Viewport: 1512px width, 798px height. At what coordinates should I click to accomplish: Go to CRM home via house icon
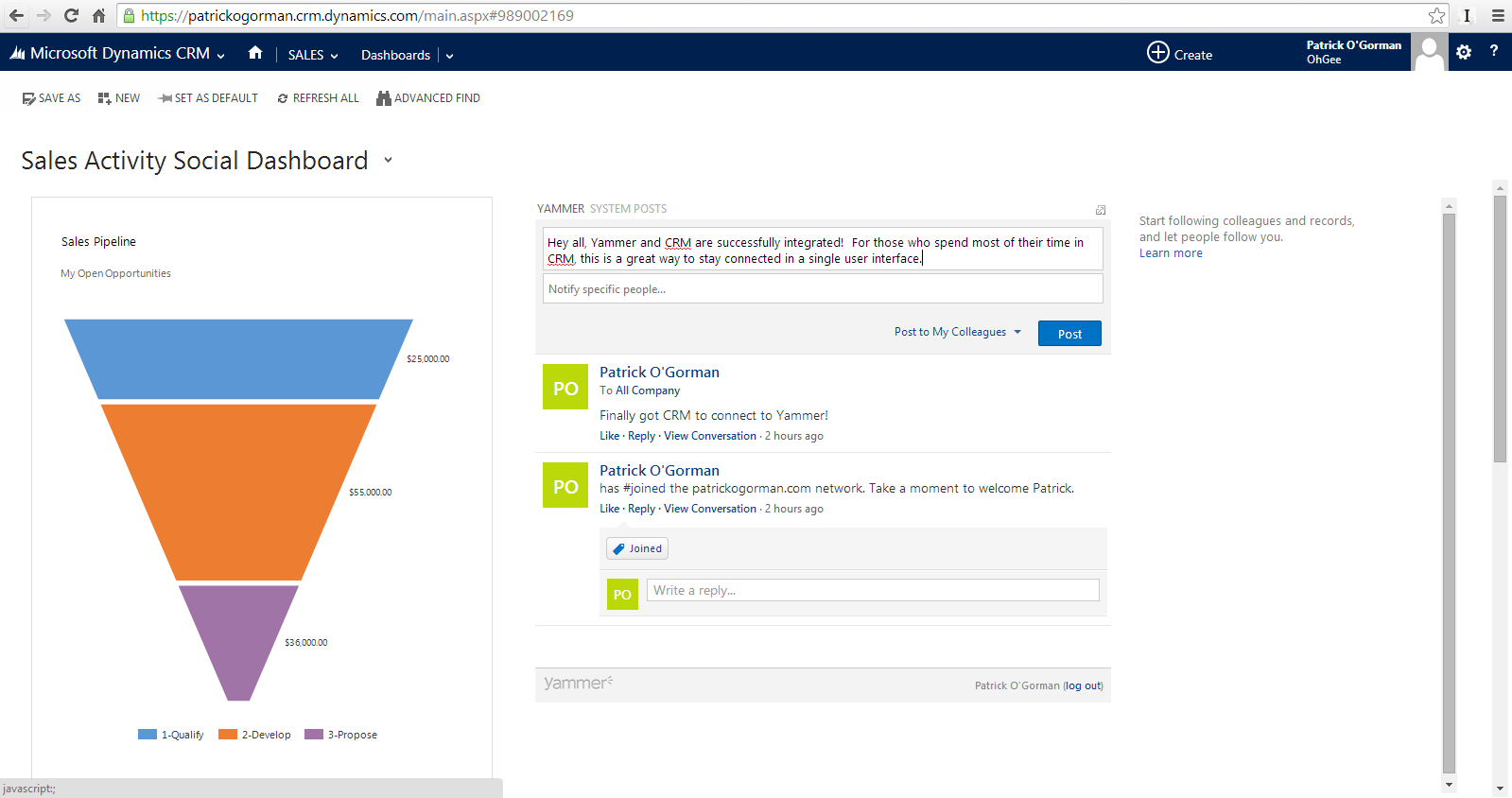click(x=255, y=53)
